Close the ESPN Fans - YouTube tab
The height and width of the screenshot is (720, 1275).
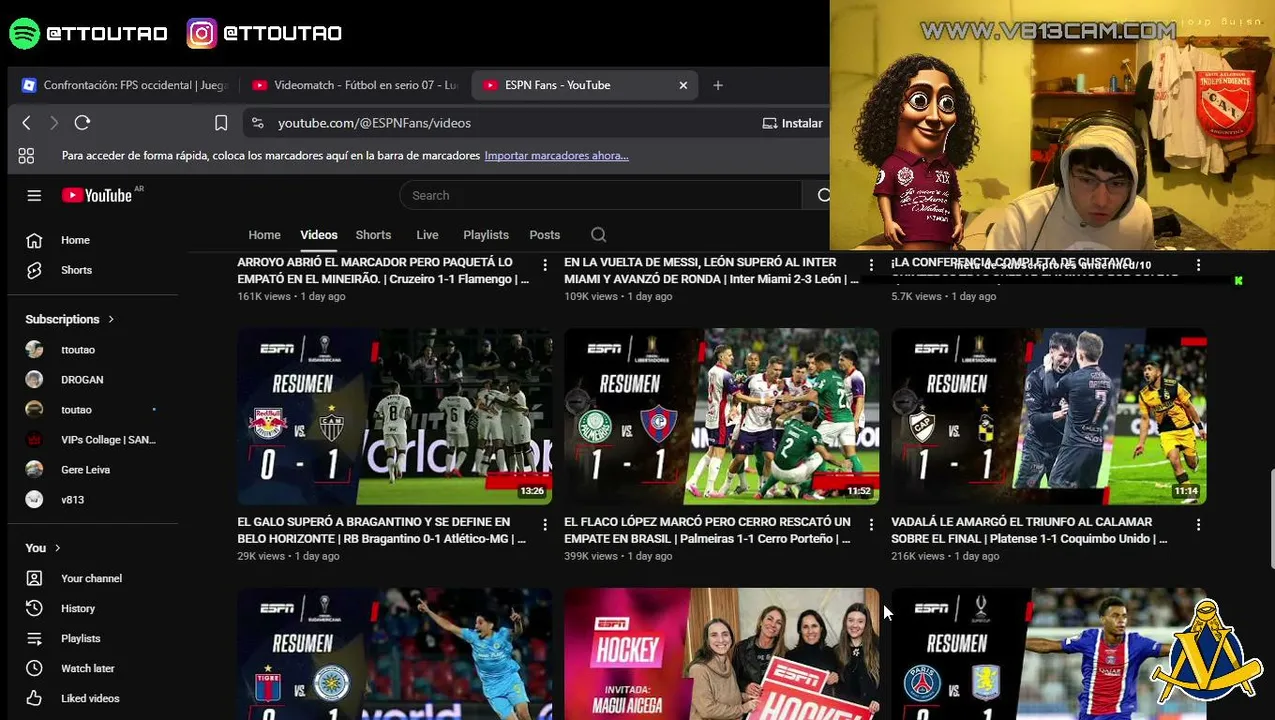pos(683,85)
